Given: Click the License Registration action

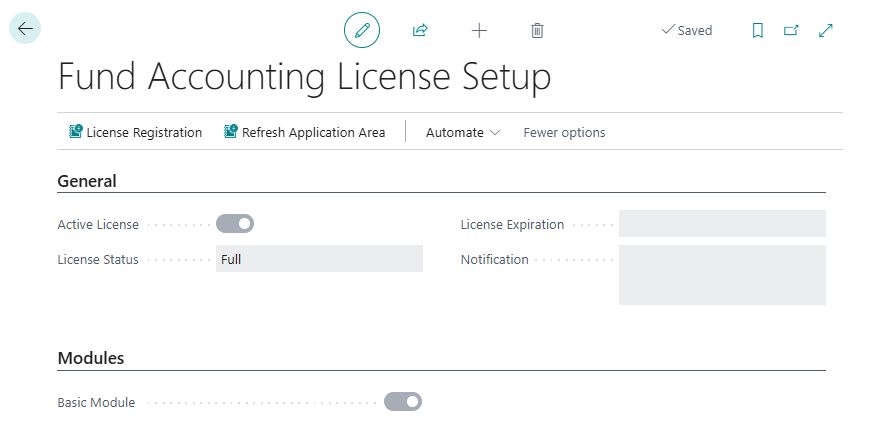Looking at the screenshot, I should [136, 132].
